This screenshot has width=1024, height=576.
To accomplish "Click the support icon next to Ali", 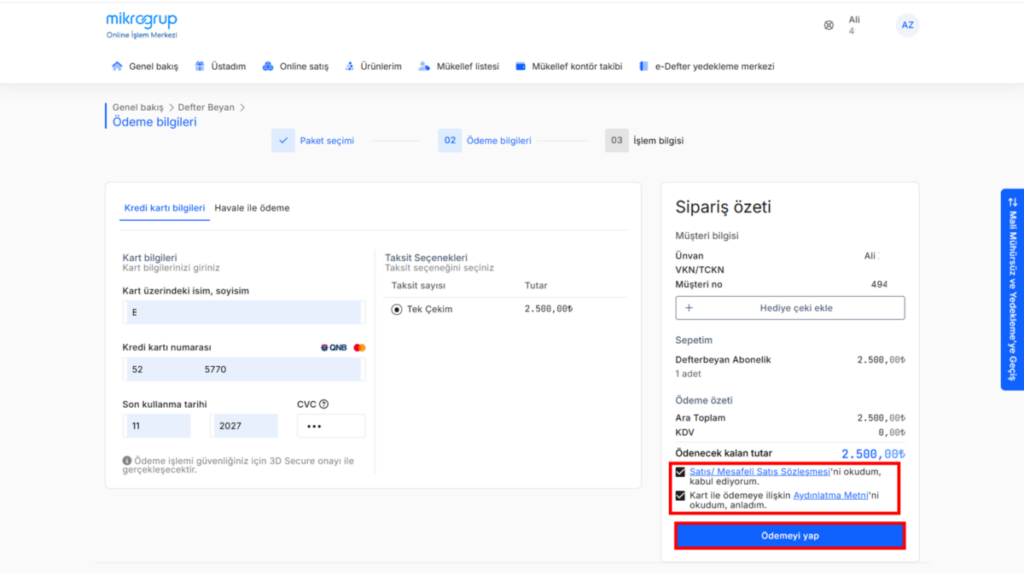I will pos(829,25).
